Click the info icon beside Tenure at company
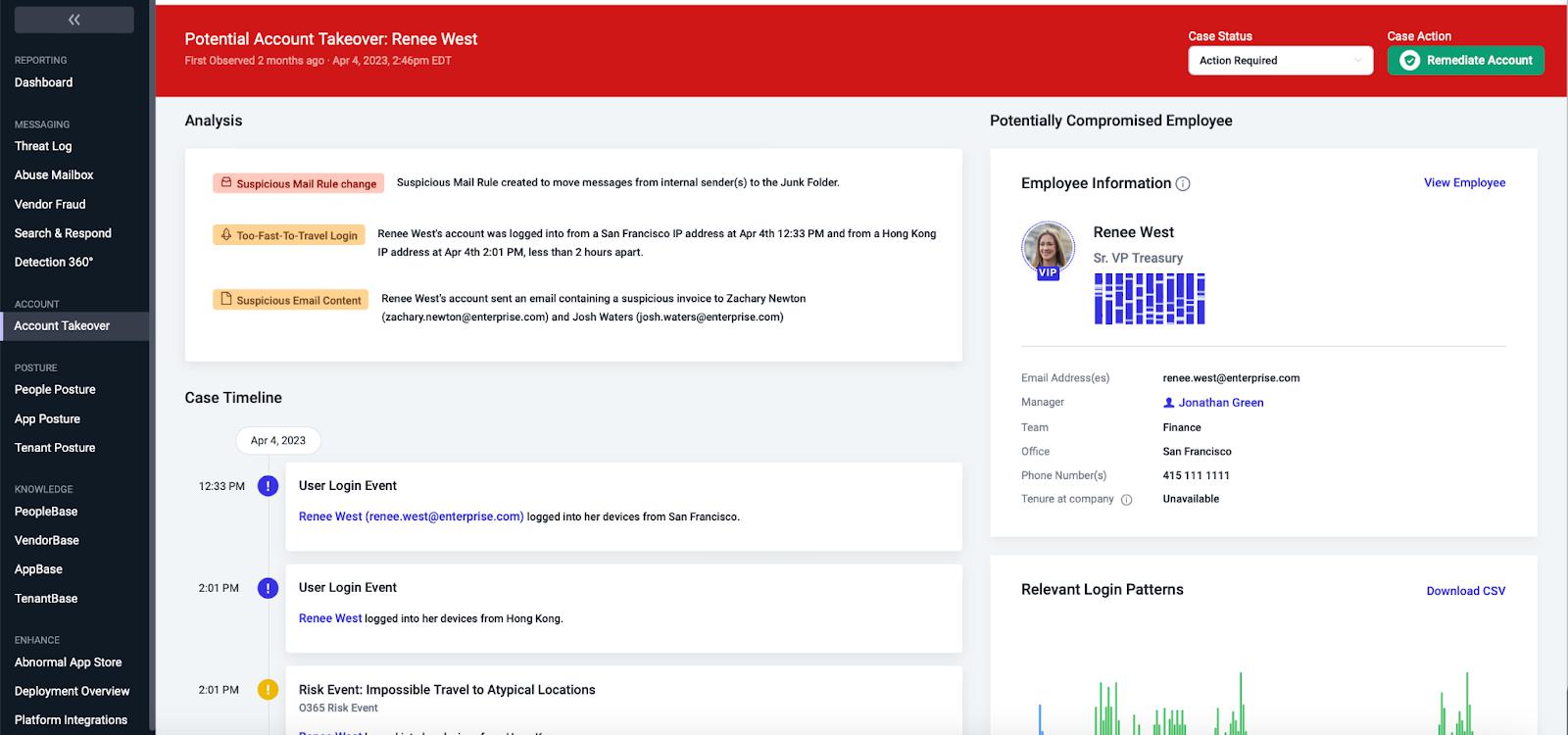 click(x=1126, y=500)
